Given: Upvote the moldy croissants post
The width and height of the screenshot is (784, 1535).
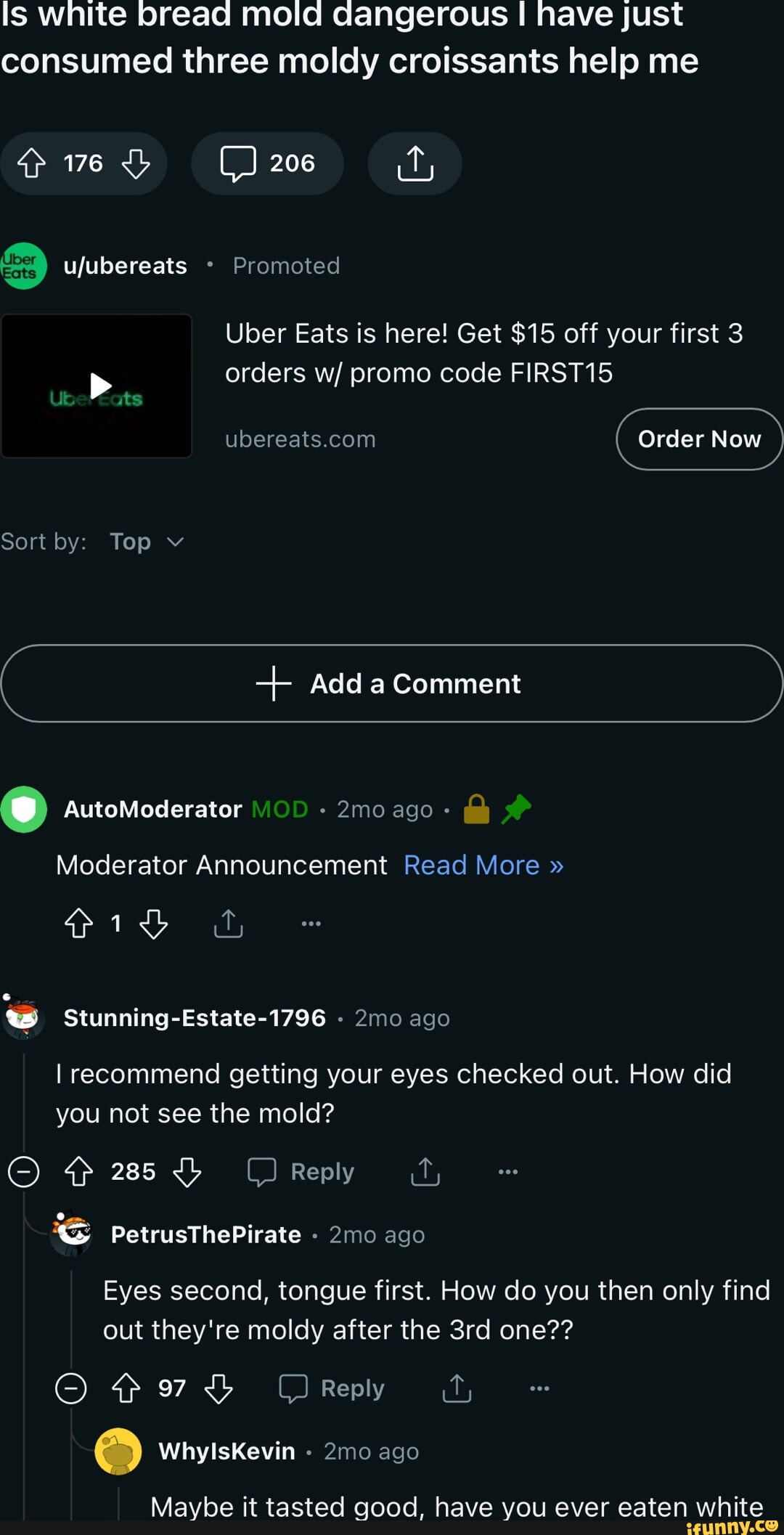Looking at the screenshot, I should (32, 163).
